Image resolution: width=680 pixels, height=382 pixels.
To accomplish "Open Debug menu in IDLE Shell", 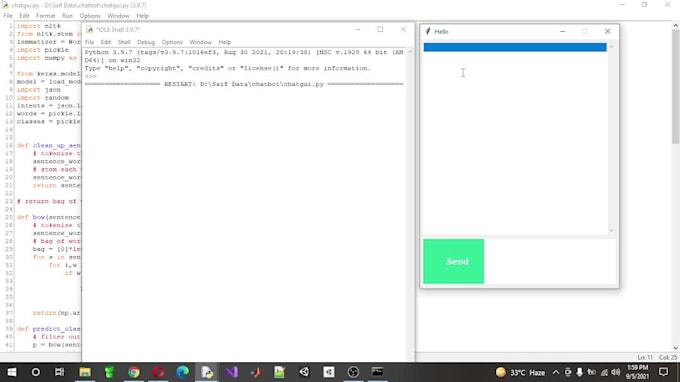I will point(146,42).
